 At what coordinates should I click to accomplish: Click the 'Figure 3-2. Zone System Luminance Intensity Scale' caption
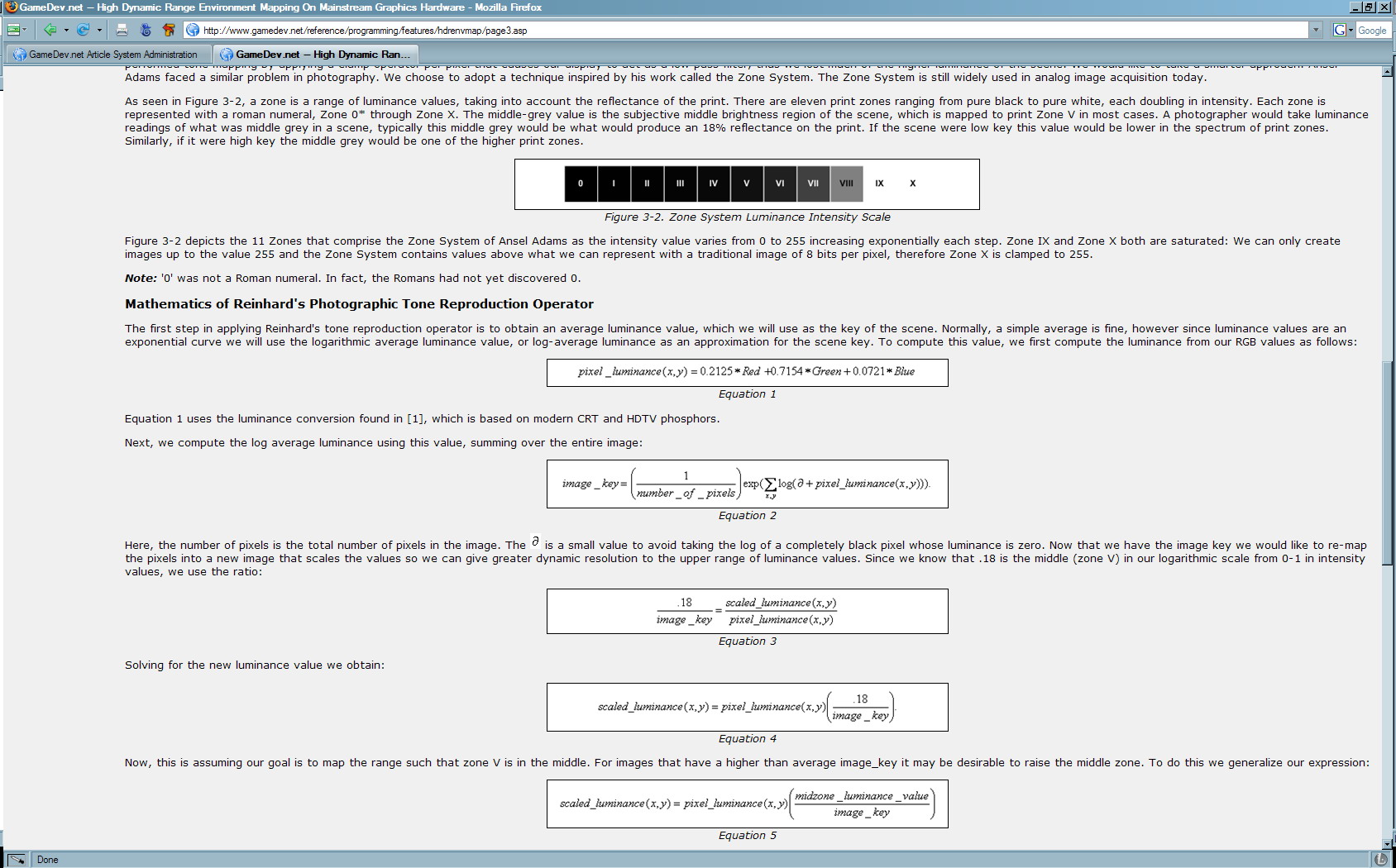748,217
